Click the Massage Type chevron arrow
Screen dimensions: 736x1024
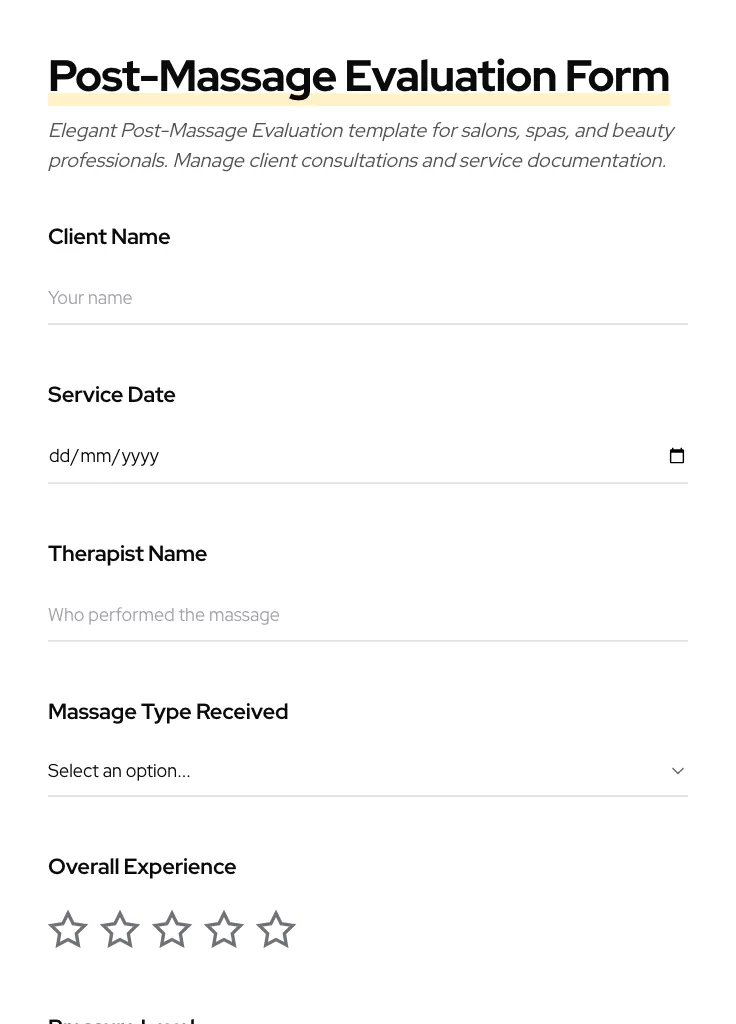click(x=678, y=771)
